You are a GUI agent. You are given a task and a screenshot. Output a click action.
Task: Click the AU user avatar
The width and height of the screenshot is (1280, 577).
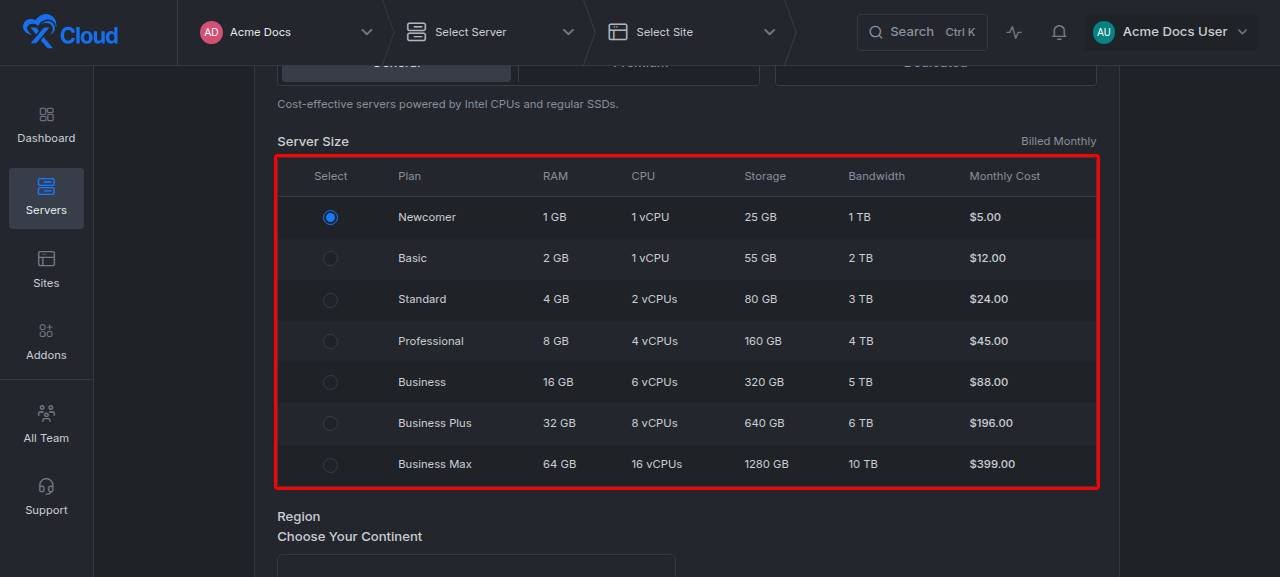[x=1104, y=32]
